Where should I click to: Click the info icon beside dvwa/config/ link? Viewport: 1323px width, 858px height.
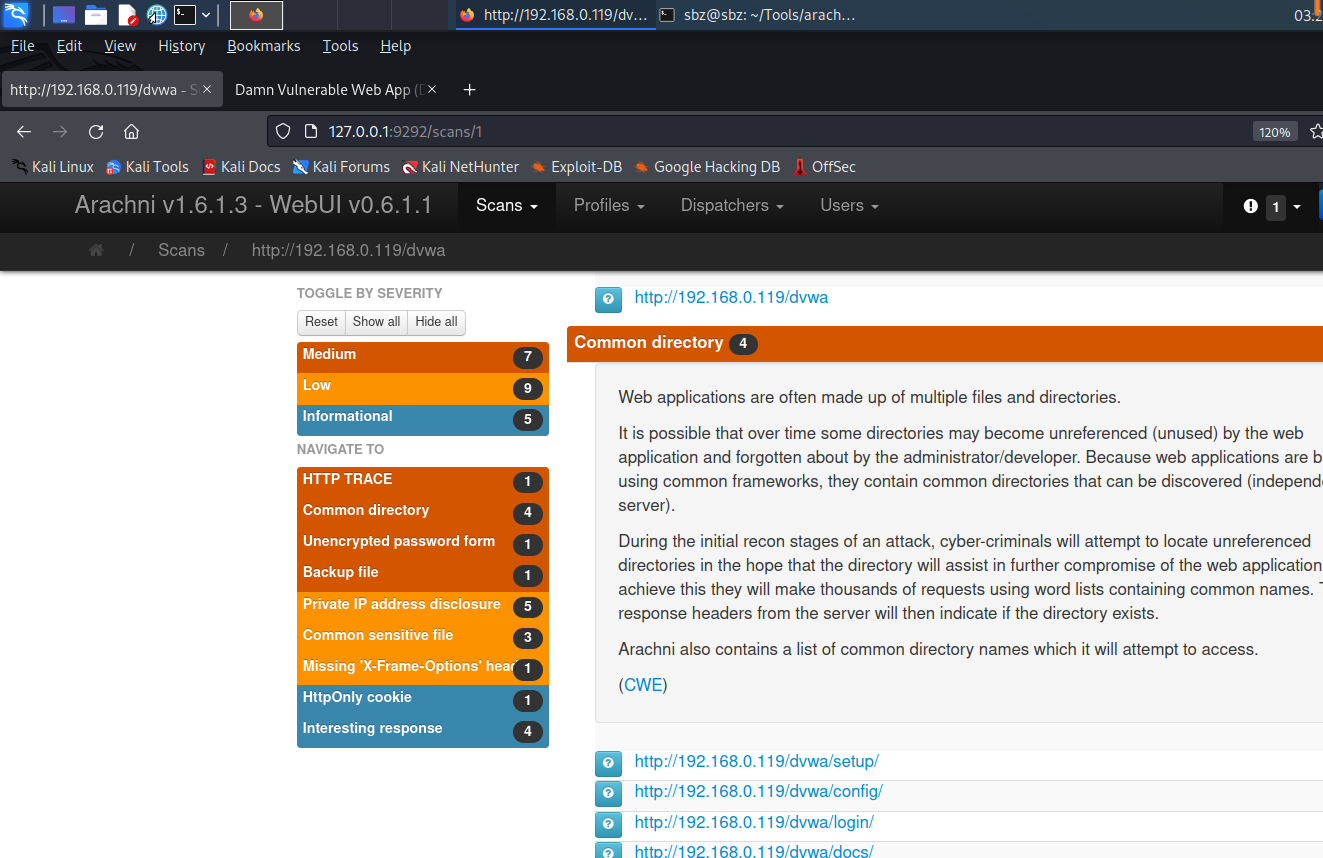click(608, 793)
